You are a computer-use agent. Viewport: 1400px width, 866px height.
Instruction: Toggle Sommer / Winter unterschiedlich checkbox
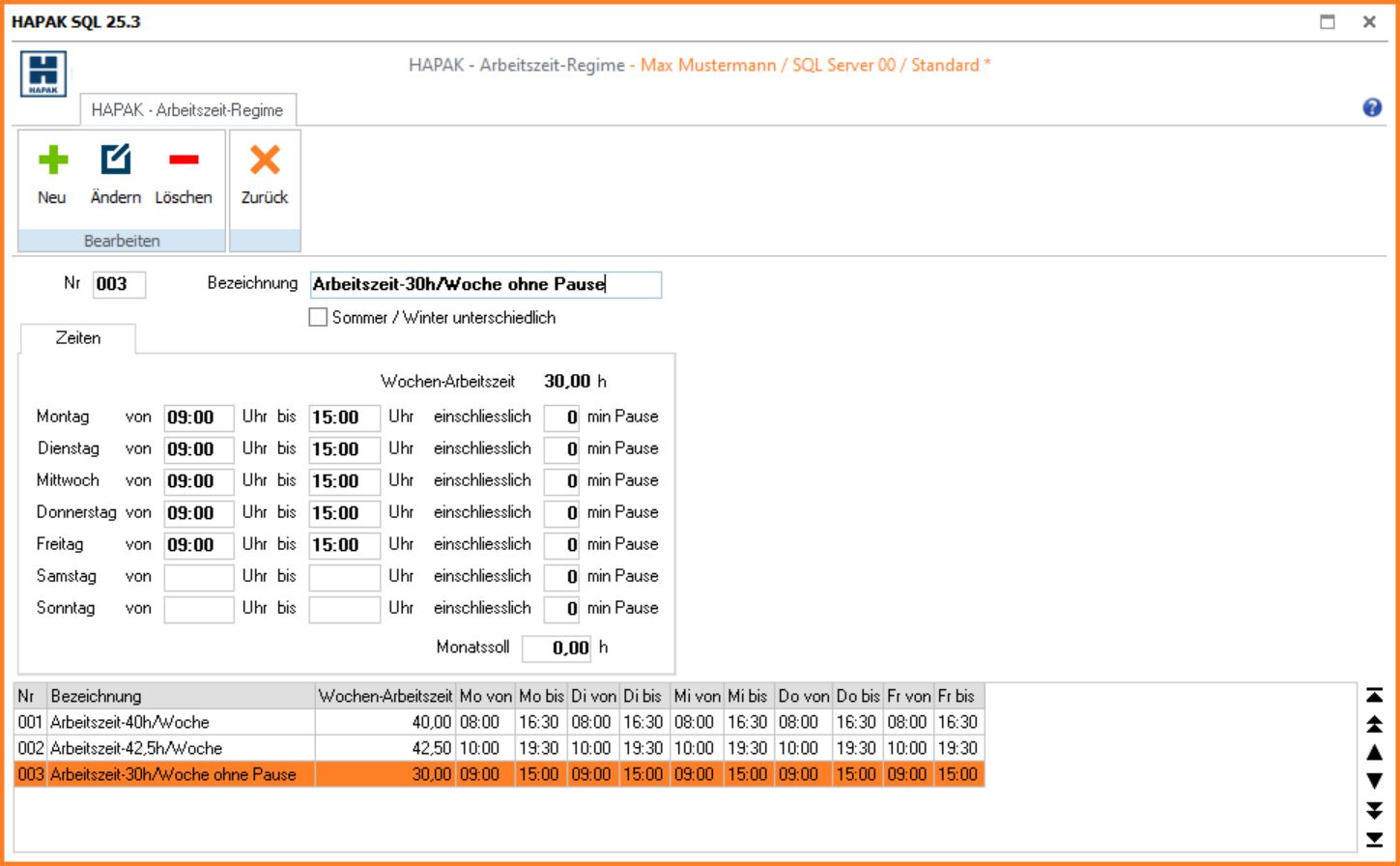[318, 317]
